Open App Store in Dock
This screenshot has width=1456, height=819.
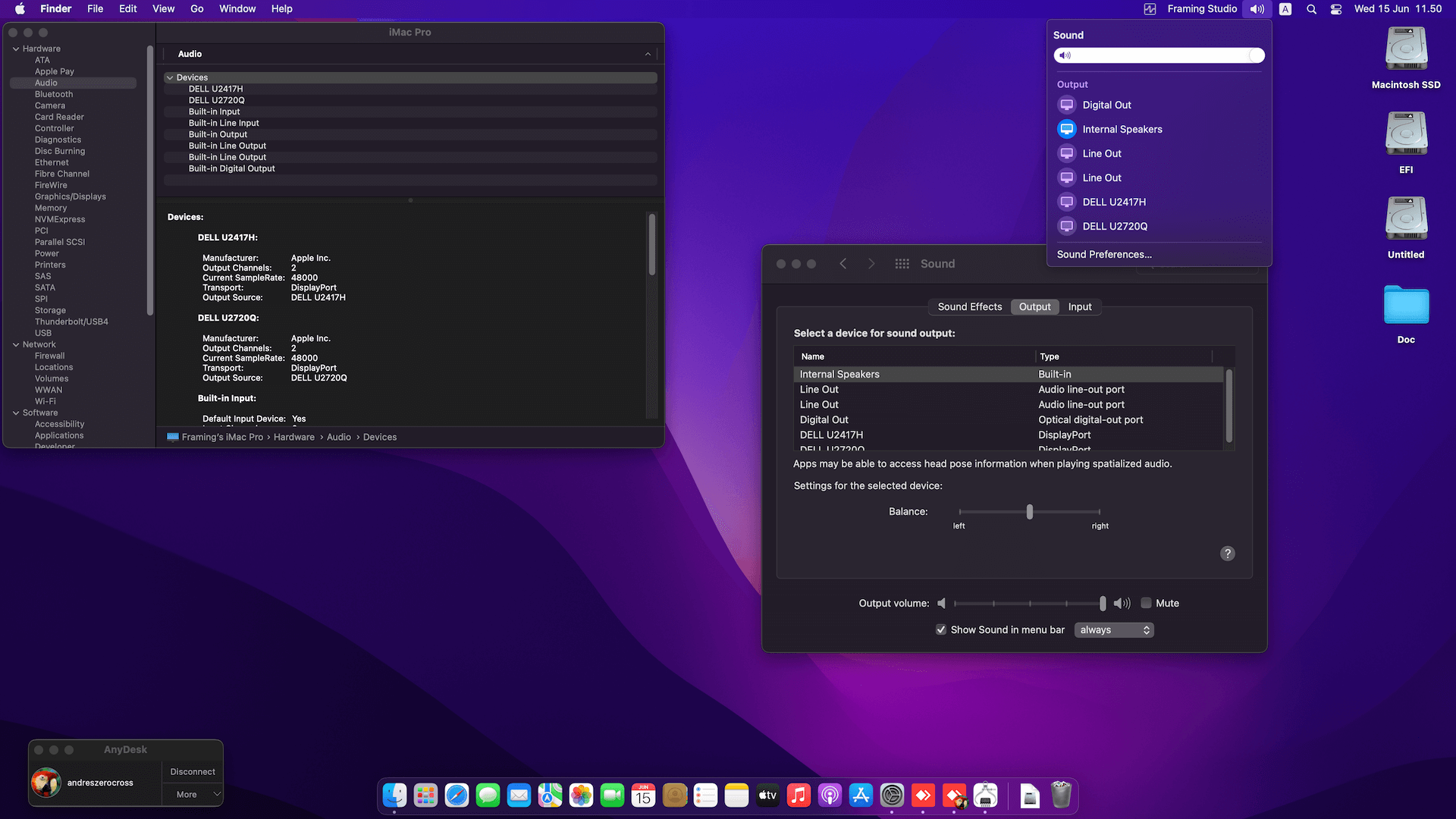(x=861, y=795)
